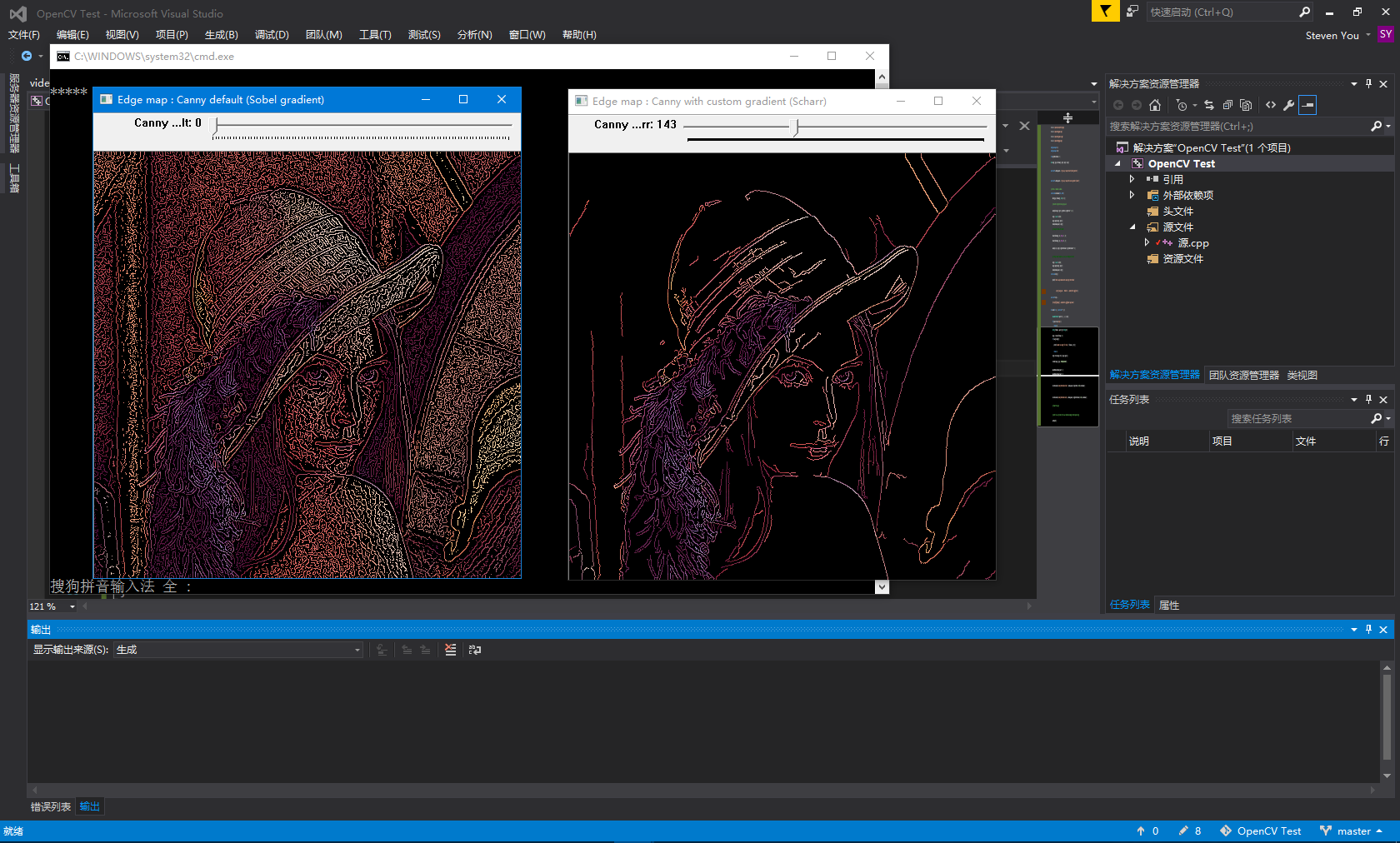Click the notifications flag icon
The width and height of the screenshot is (1400, 843).
[1105, 11]
